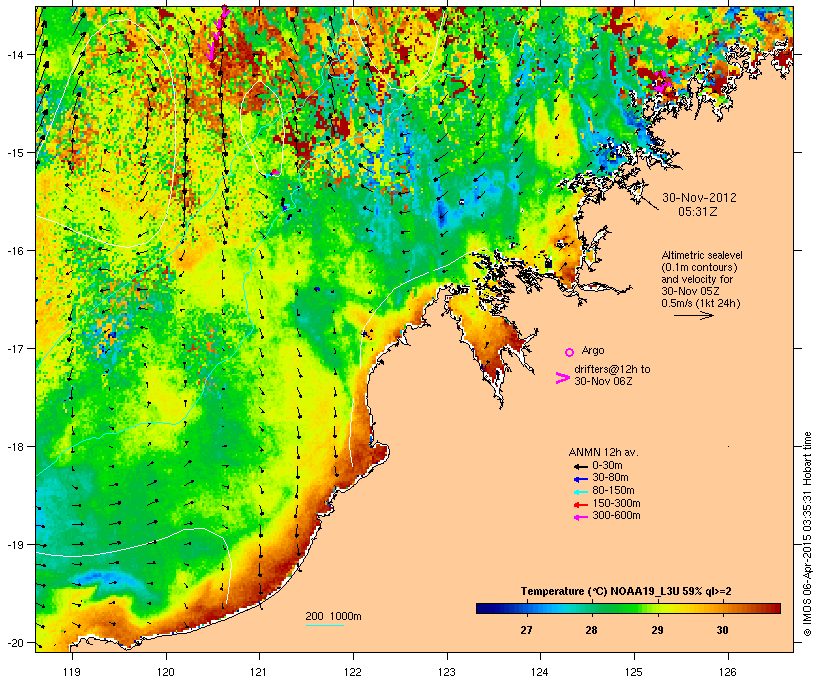The image size is (820, 680).
Task: Click the latitude label '-17'
Action: coord(14,348)
